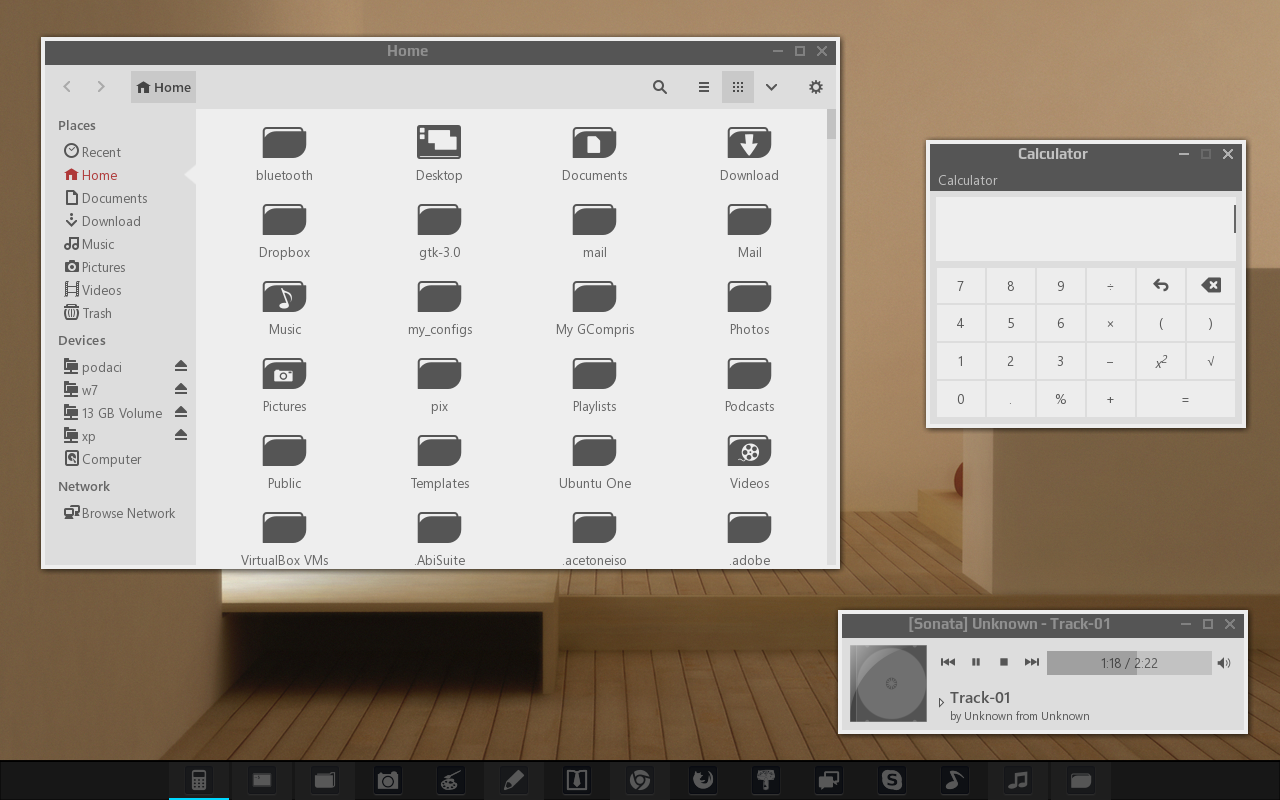Select the Podcasts folder
Viewport: 1280px width, 800px height.
pyautogui.click(x=749, y=374)
